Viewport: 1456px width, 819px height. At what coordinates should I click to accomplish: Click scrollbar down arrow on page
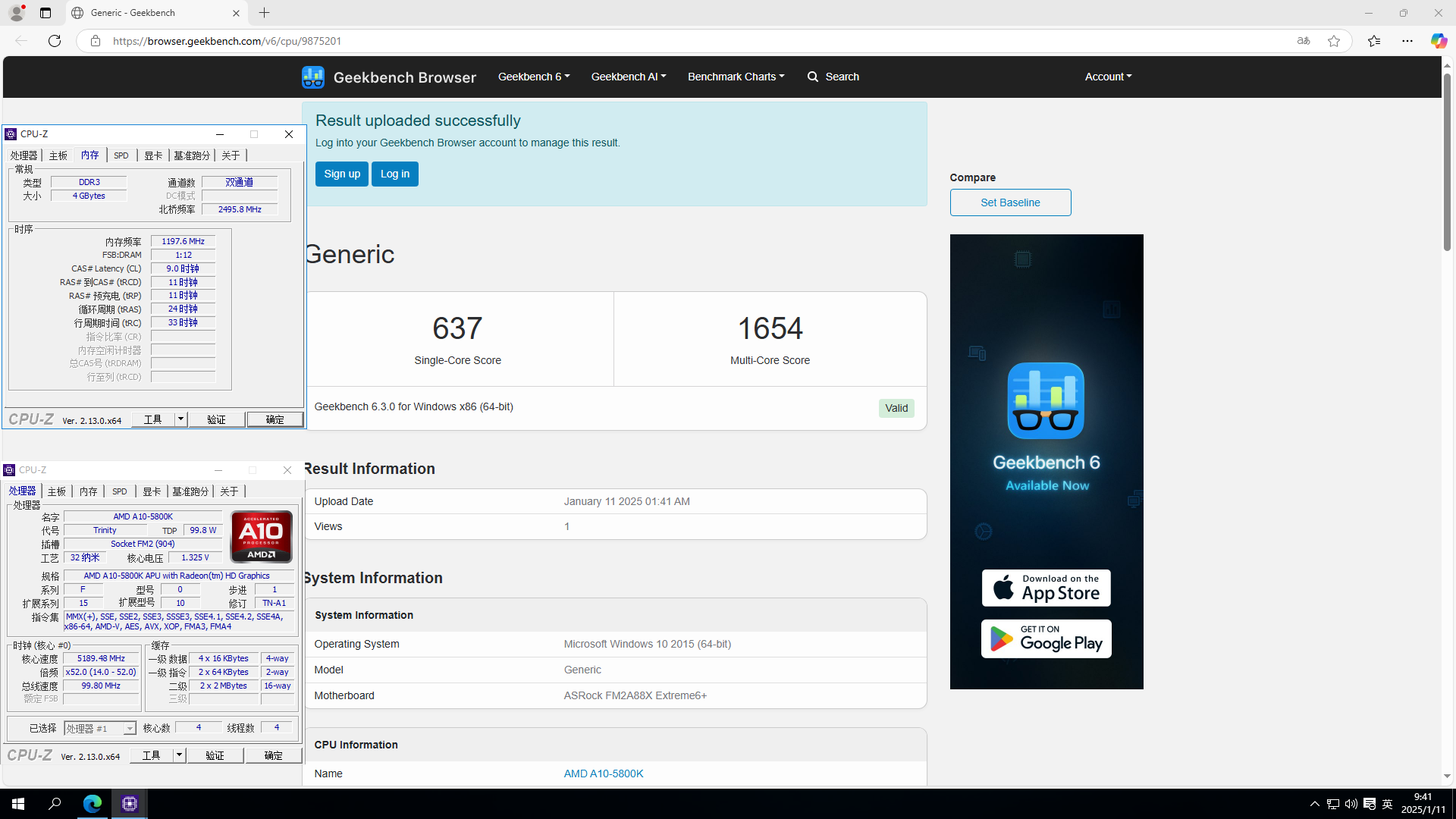coord(1447,776)
